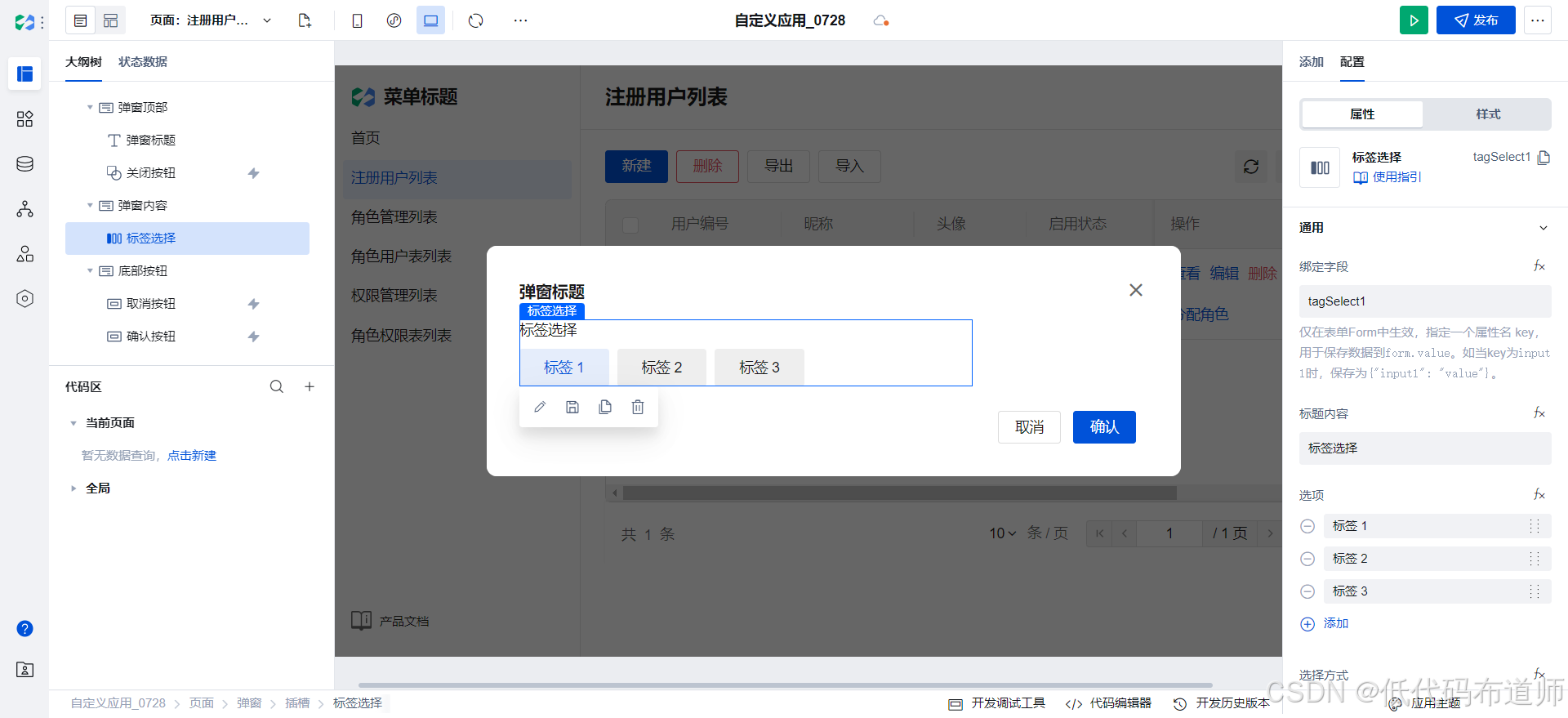This screenshot has width=1568, height=718.
Task: Delete the component with the trash icon
Action: click(638, 407)
